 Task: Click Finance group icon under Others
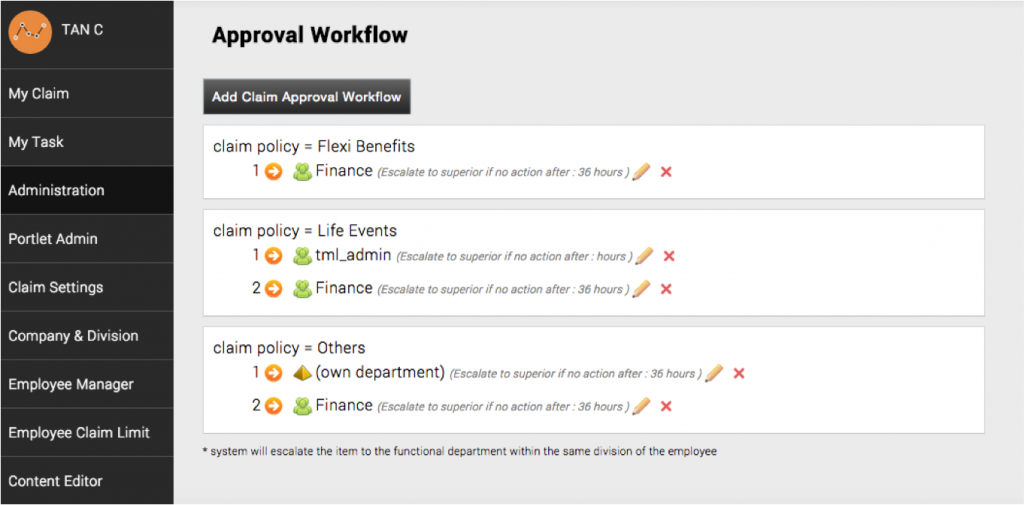(x=302, y=406)
